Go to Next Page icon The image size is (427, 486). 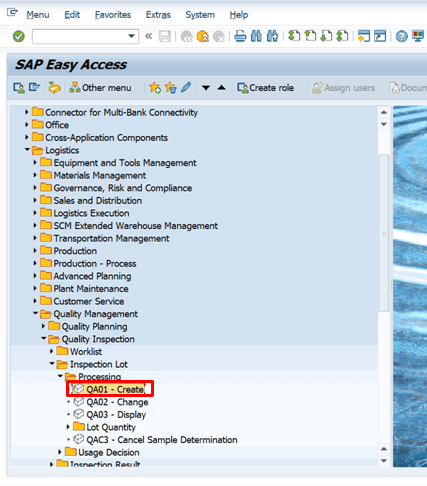click(326, 36)
